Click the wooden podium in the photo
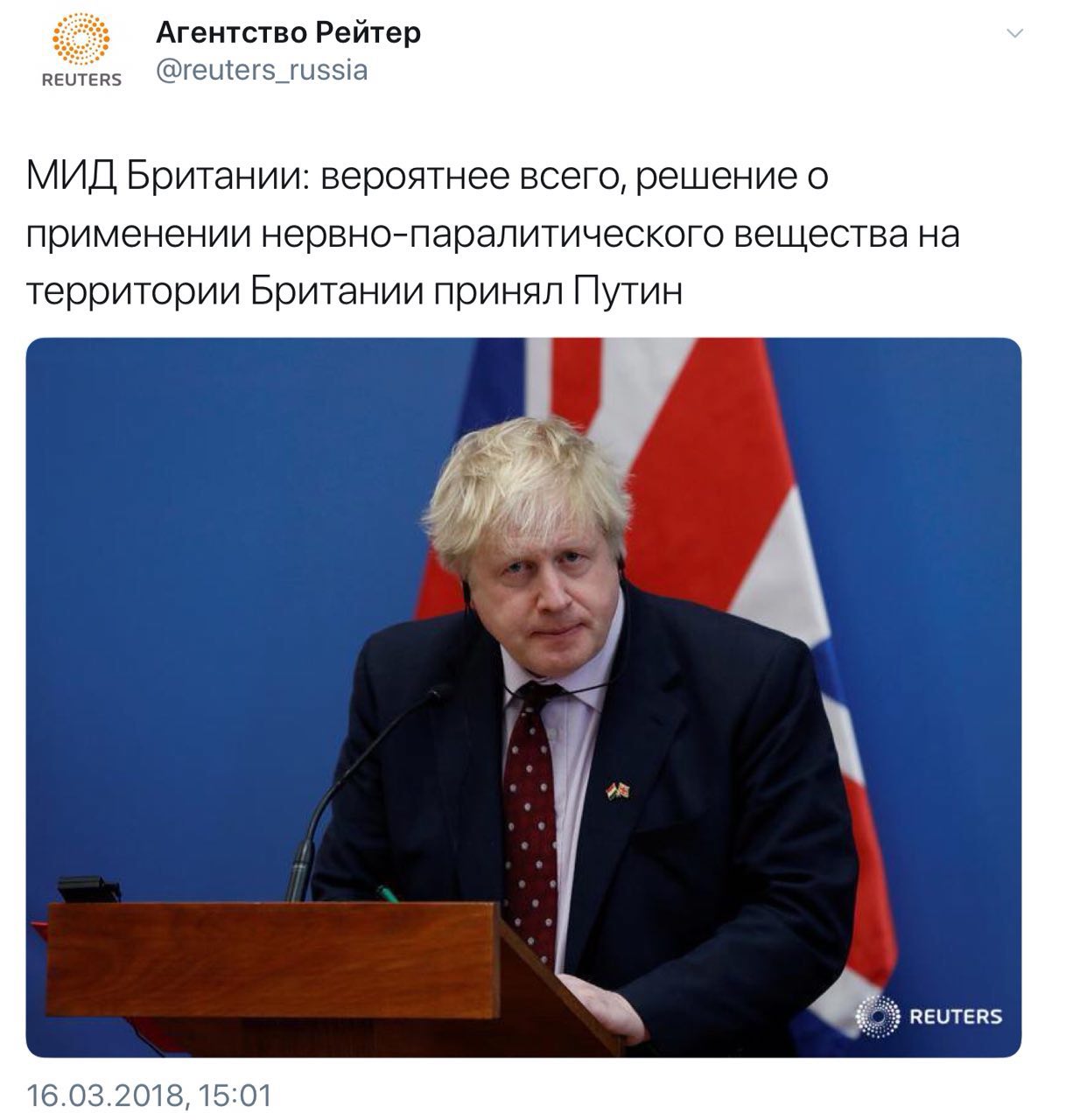Viewport: 1080px width, 1120px height. coord(333,976)
